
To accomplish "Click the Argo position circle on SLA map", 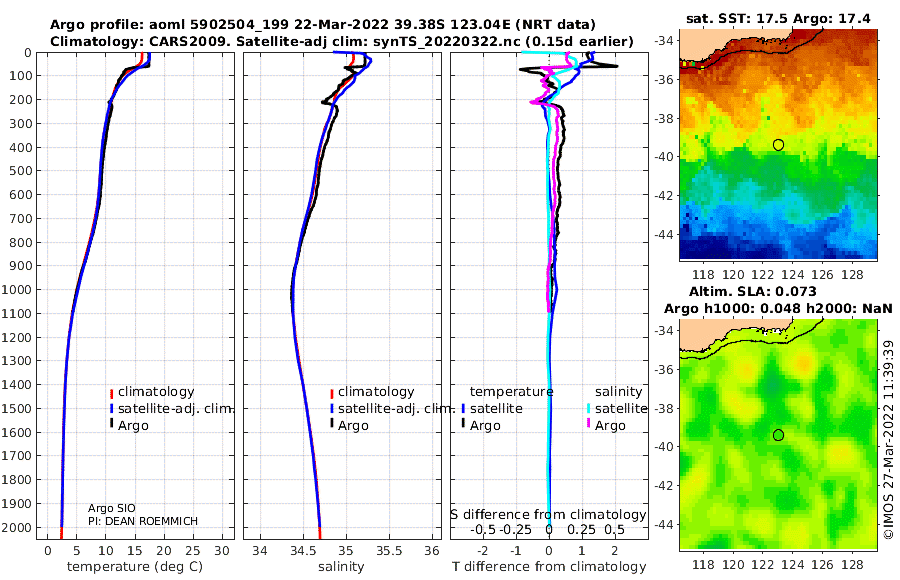I will point(778,435).
